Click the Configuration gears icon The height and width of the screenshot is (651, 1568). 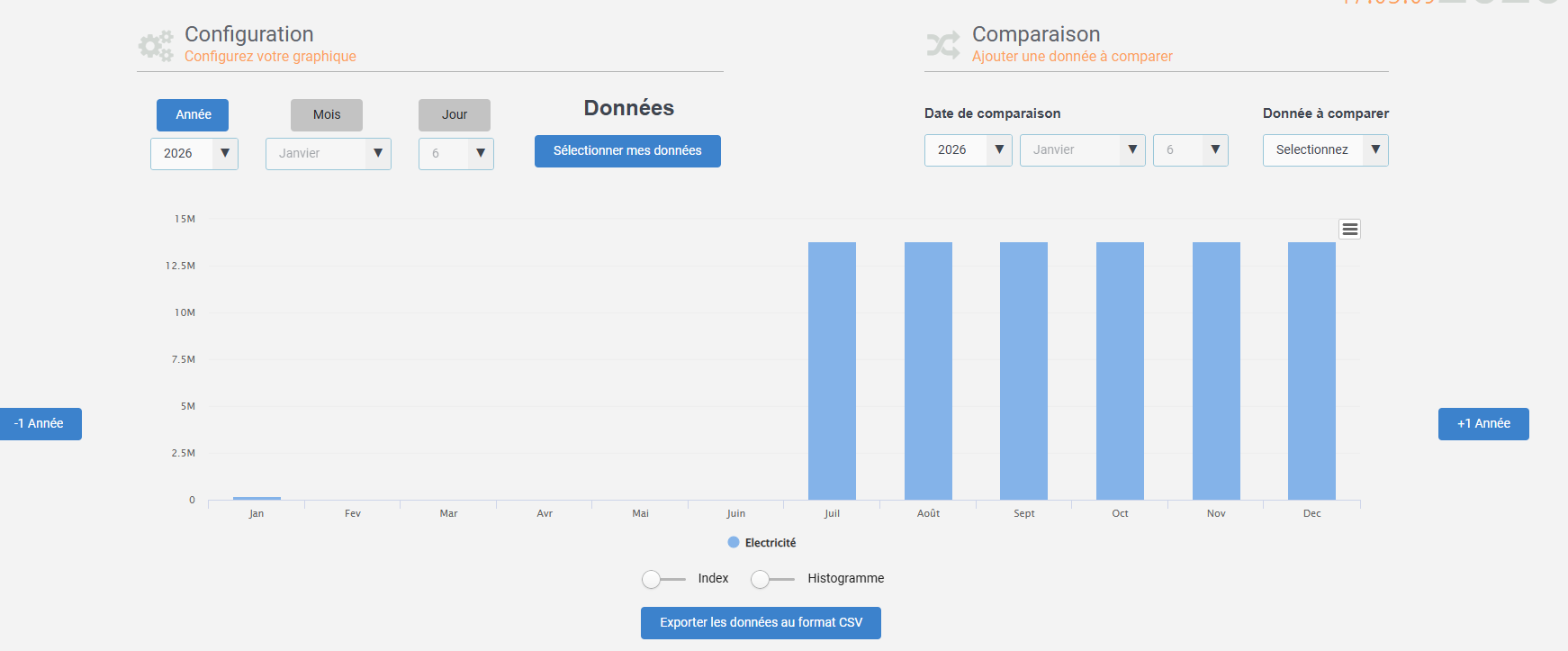pyautogui.click(x=156, y=45)
